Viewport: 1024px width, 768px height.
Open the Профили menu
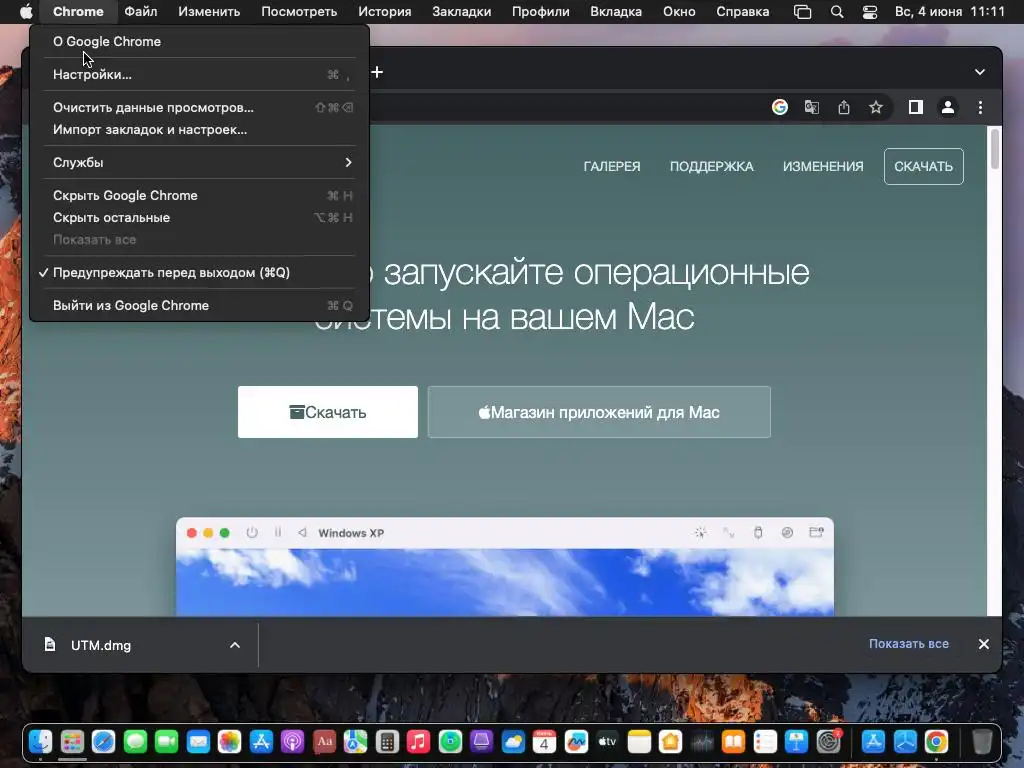coord(541,12)
